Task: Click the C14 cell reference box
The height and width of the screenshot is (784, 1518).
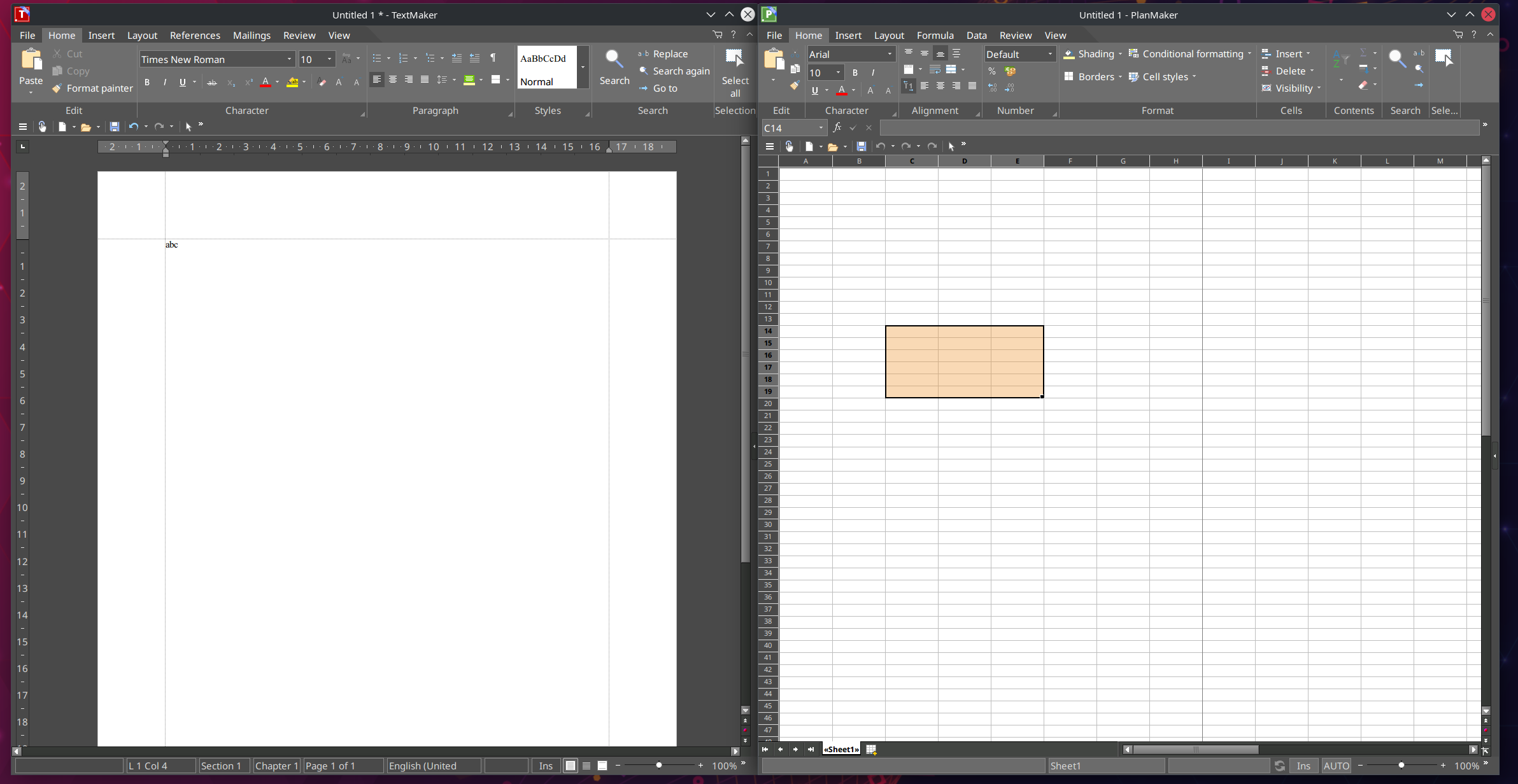Action: pos(794,128)
